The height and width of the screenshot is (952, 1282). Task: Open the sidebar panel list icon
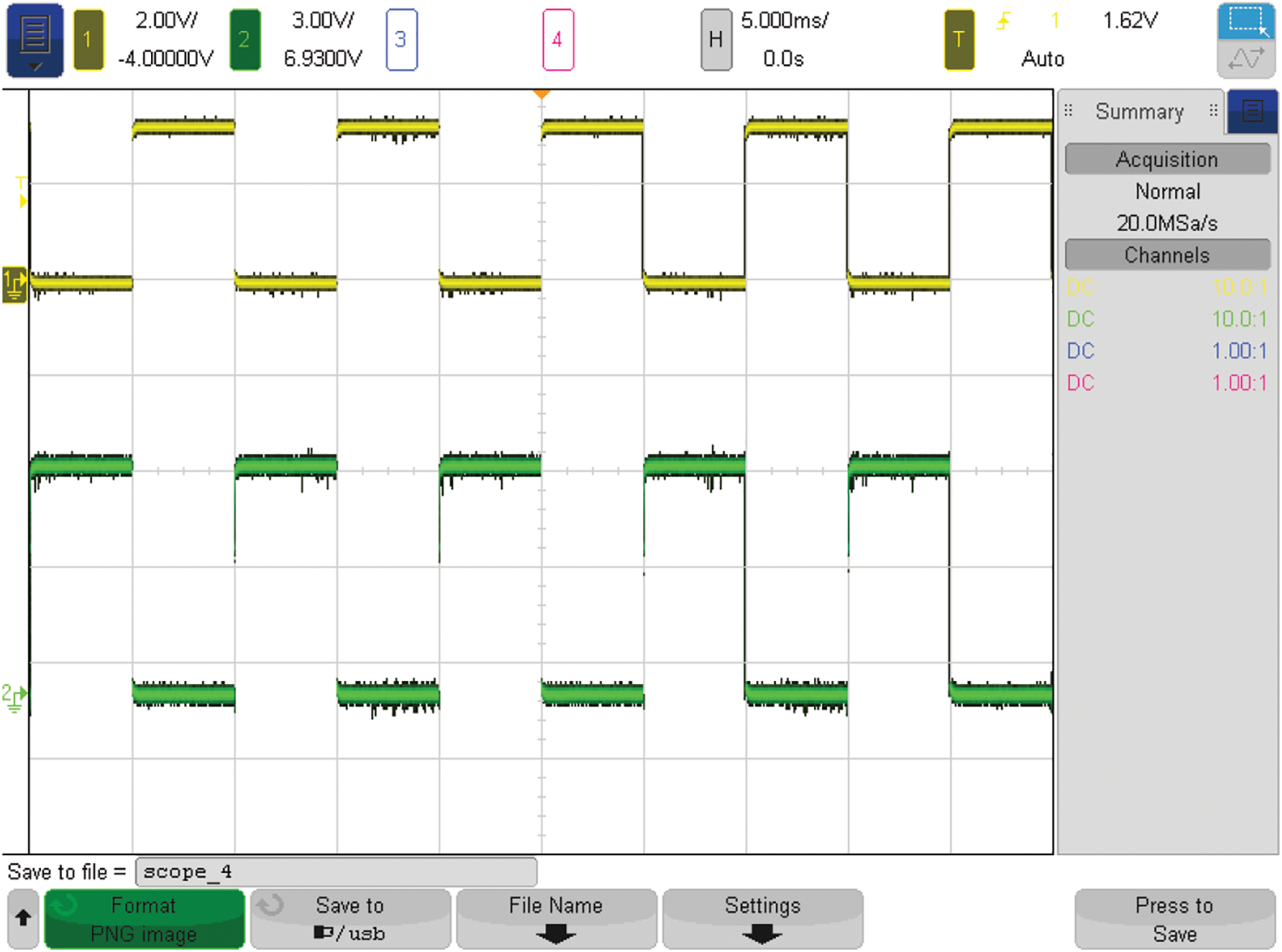[1252, 112]
